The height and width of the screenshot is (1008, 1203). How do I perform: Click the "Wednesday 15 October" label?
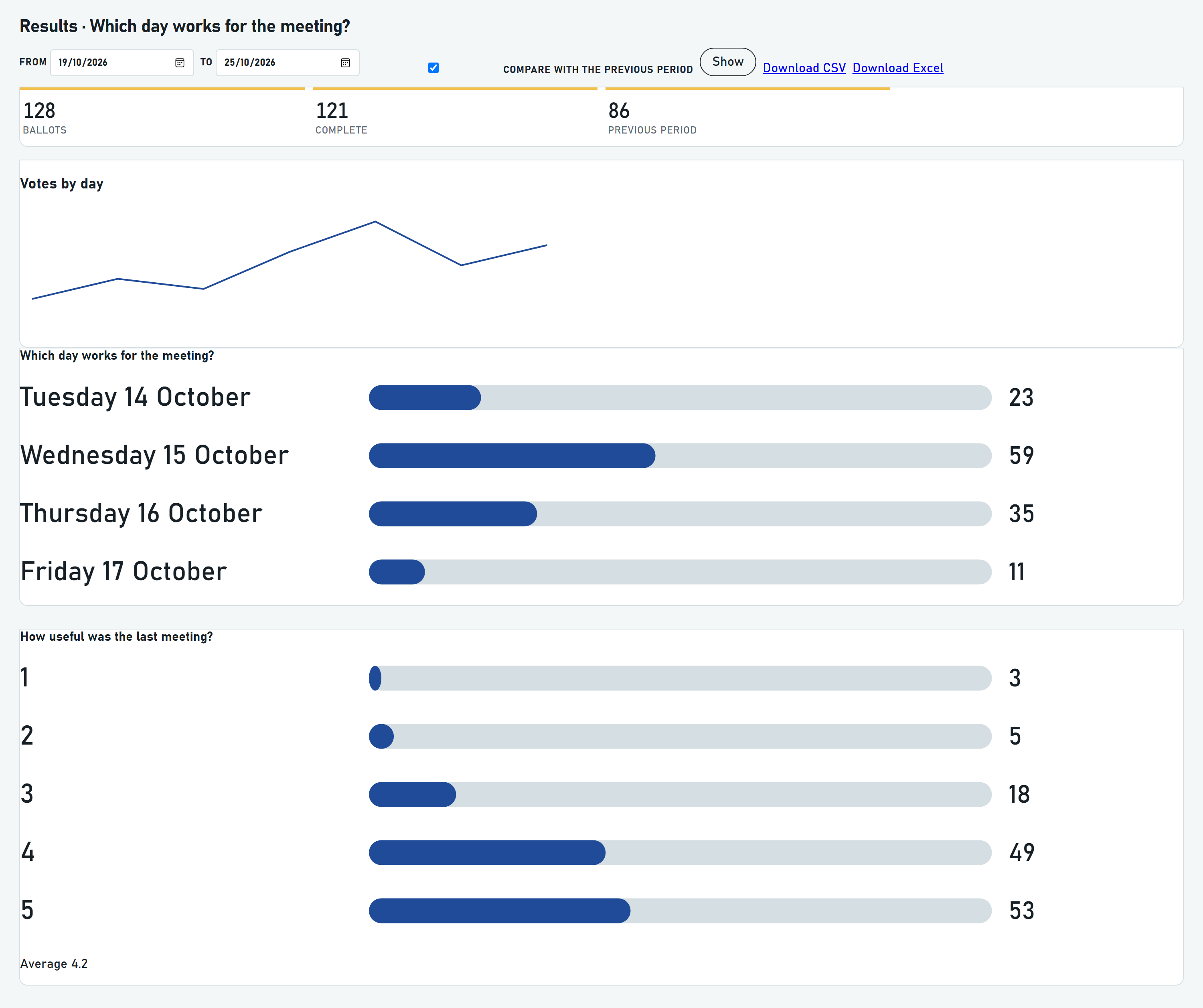click(x=155, y=455)
